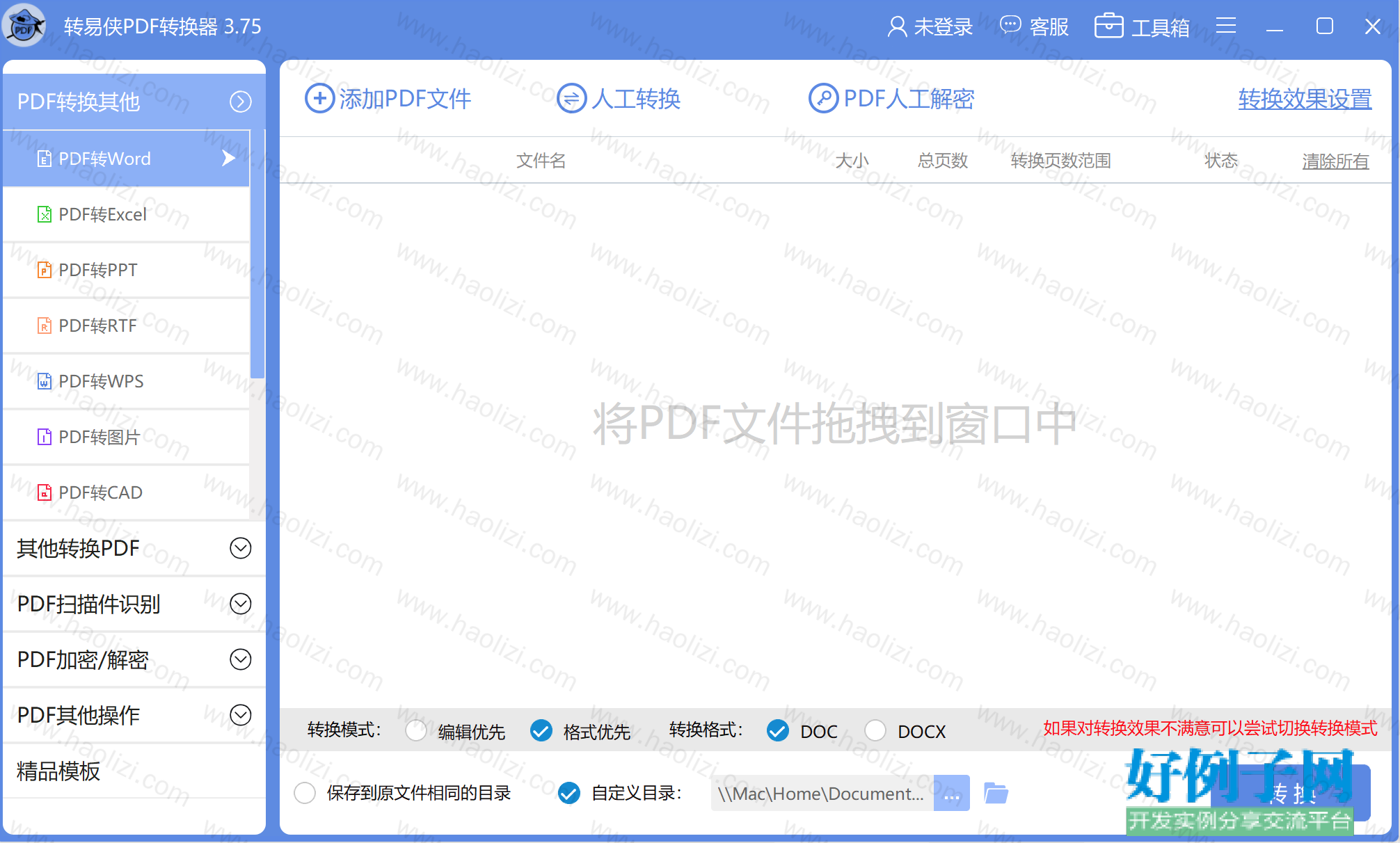
Task: Select PDF转图片 in the sidebar
Action: tap(127, 437)
